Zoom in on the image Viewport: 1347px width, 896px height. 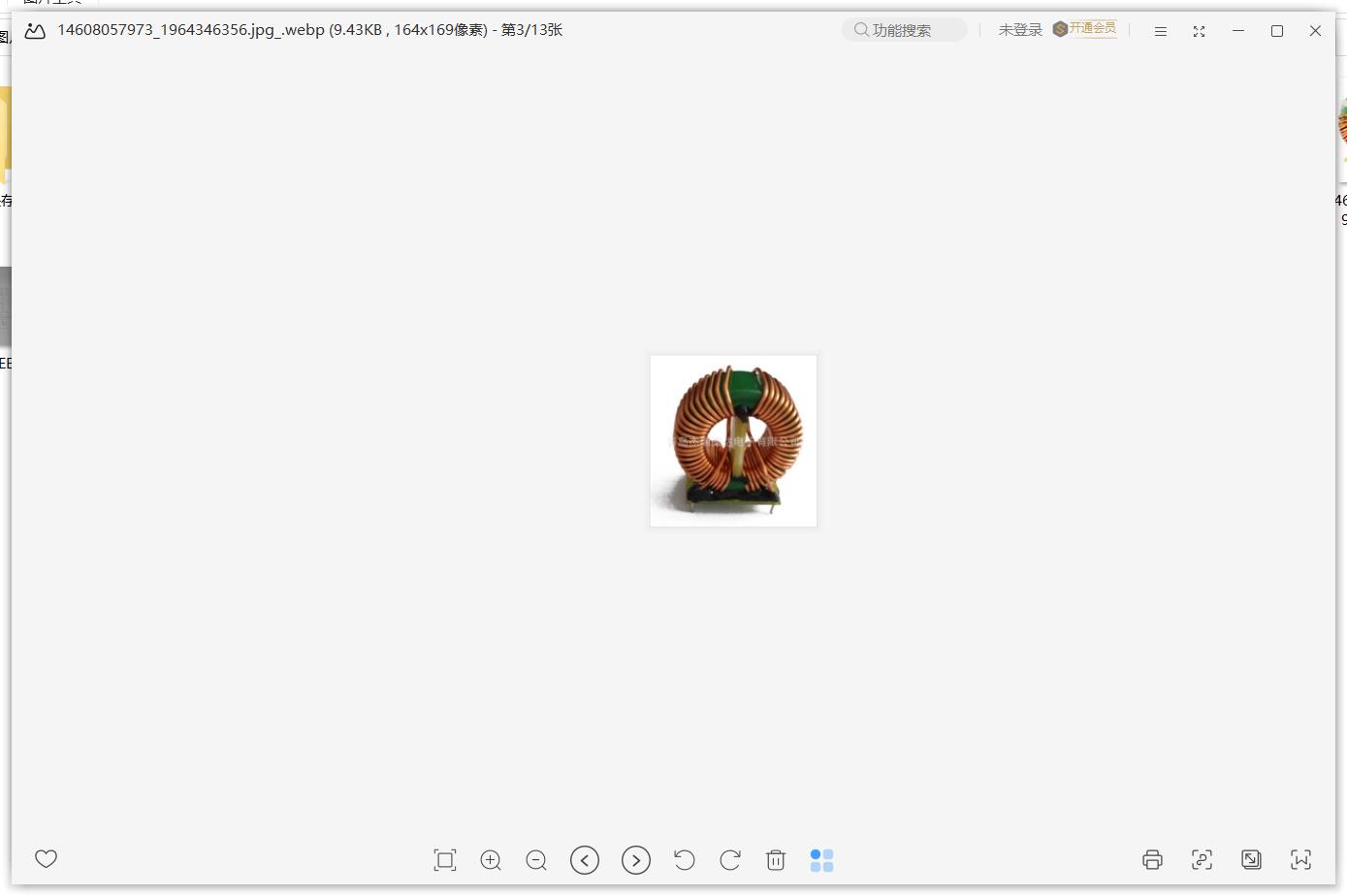coord(491,860)
